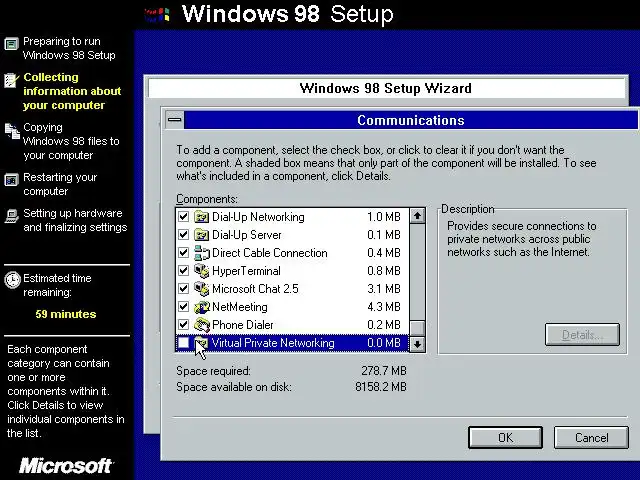640x480 pixels.
Task: Click the Communications dialog title bar
Action: (411, 120)
